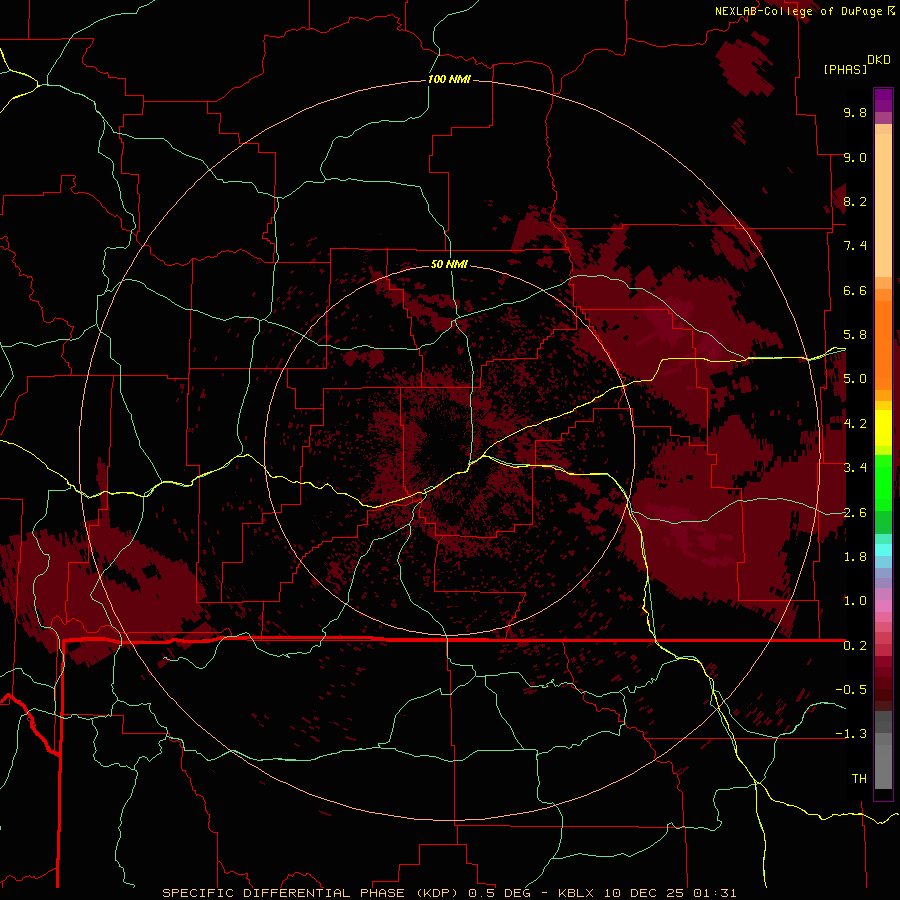This screenshot has height=900, width=900.
Task: Click the 7.4 value on the color scale
Action: 855,246
